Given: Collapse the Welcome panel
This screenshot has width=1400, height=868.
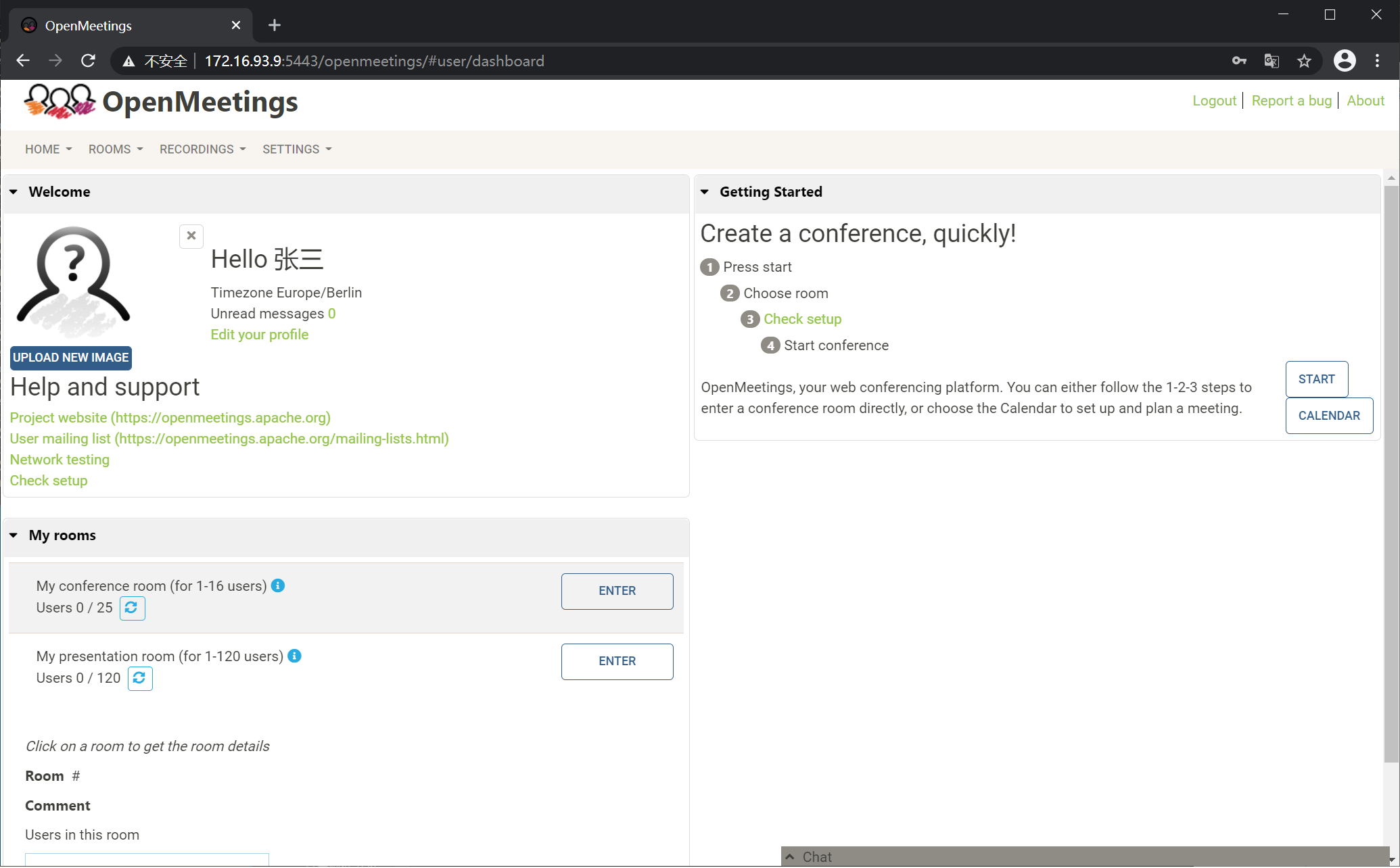Looking at the screenshot, I should coord(14,192).
